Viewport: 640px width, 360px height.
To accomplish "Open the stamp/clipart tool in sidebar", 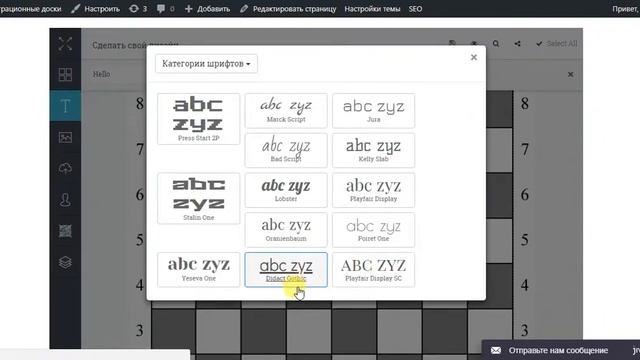I will click(65, 200).
